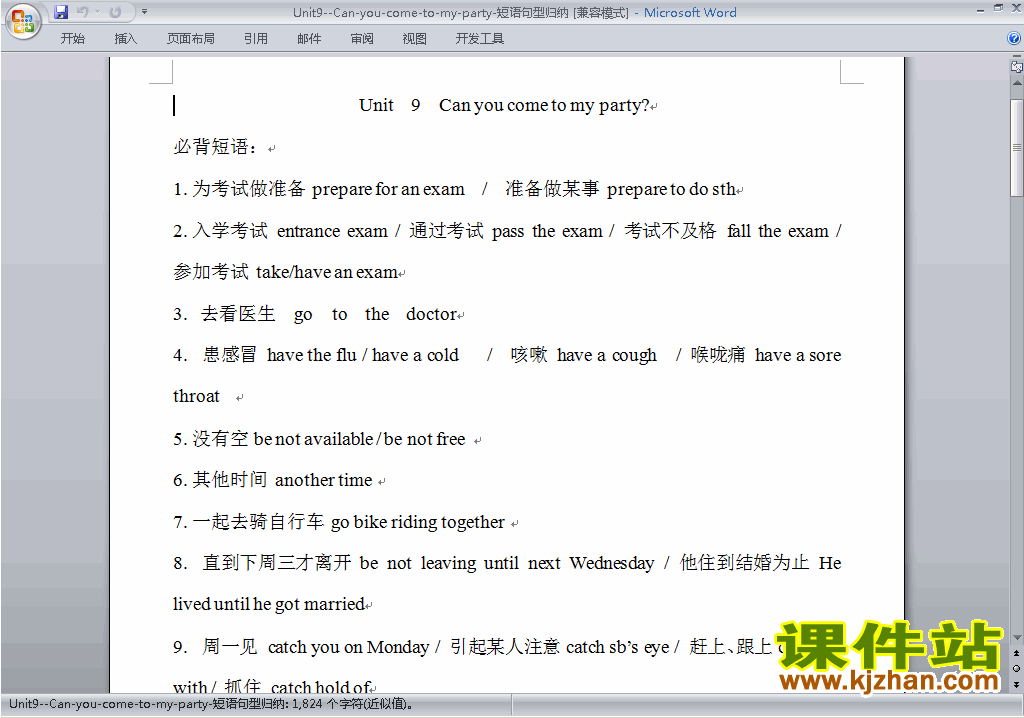Click the phrase 'prepare for an exam'
Screen dimensions: 1024x718
tap(388, 189)
